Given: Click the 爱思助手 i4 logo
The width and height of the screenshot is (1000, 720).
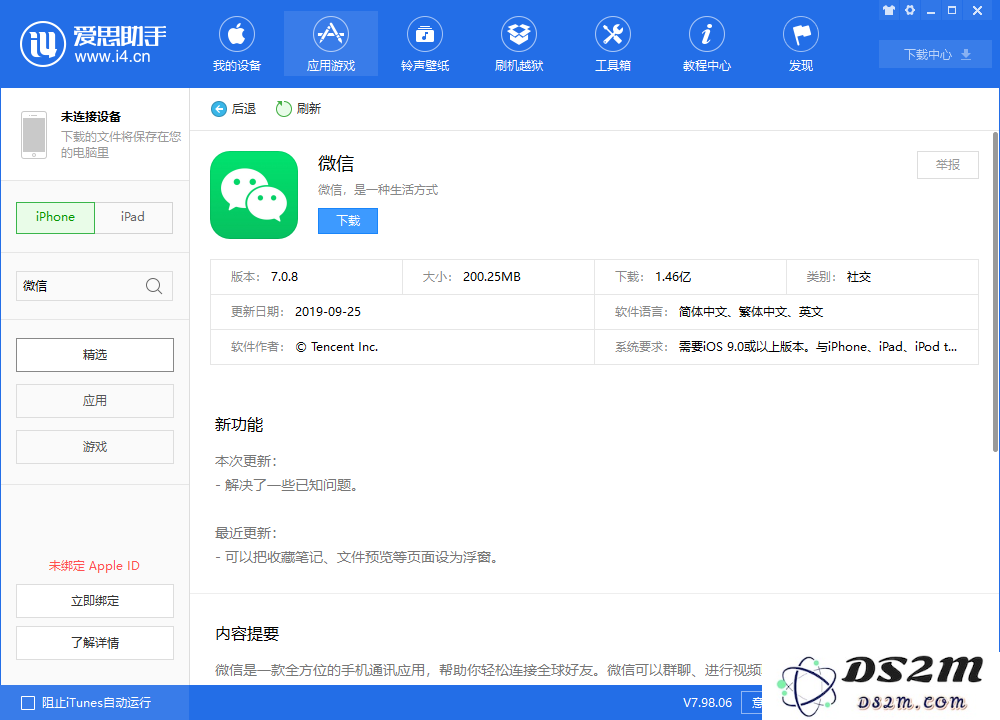Looking at the screenshot, I should [x=93, y=44].
